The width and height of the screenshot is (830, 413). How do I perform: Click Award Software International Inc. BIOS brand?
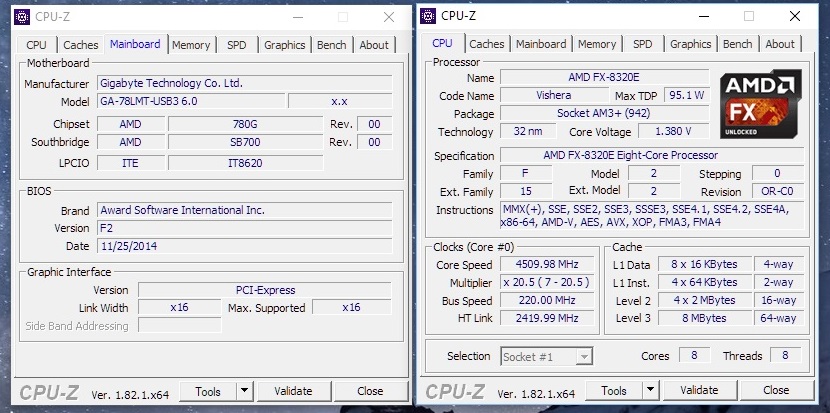click(x=245, y=210)
